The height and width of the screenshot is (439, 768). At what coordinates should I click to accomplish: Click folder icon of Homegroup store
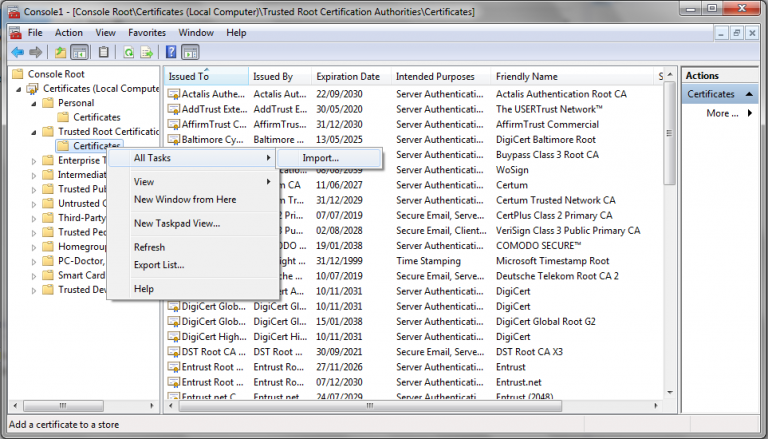[x=48, y=246]
